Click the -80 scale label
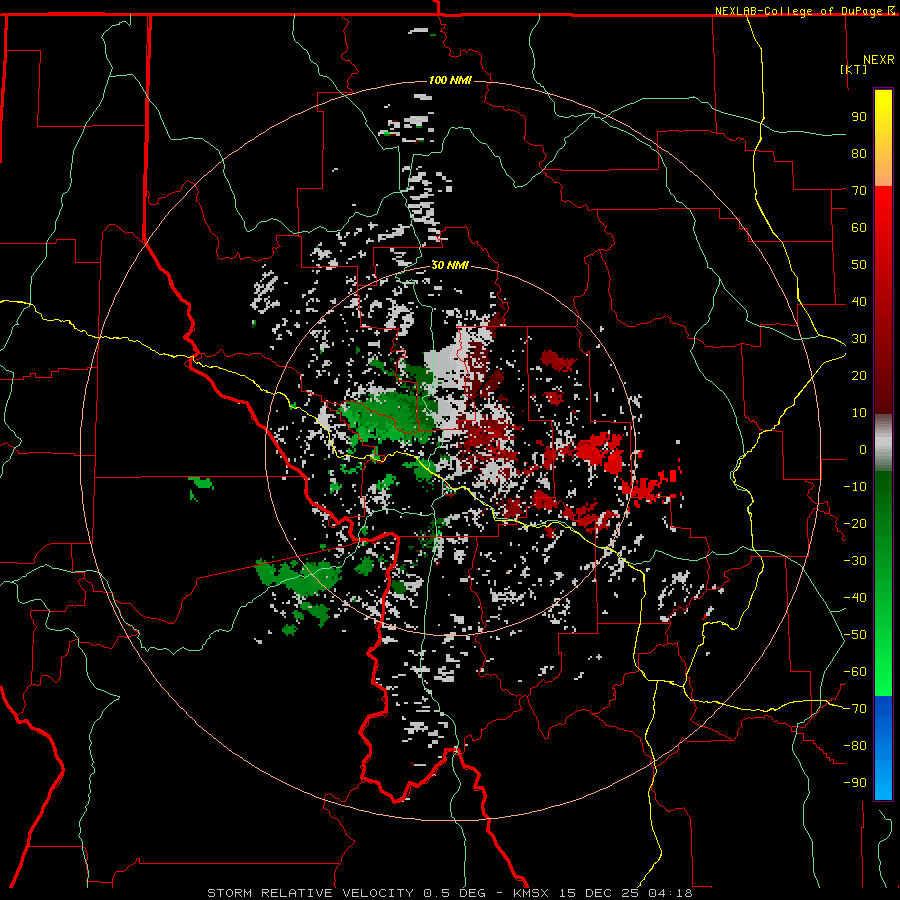 pyautogui.click(x=855, y=746)
